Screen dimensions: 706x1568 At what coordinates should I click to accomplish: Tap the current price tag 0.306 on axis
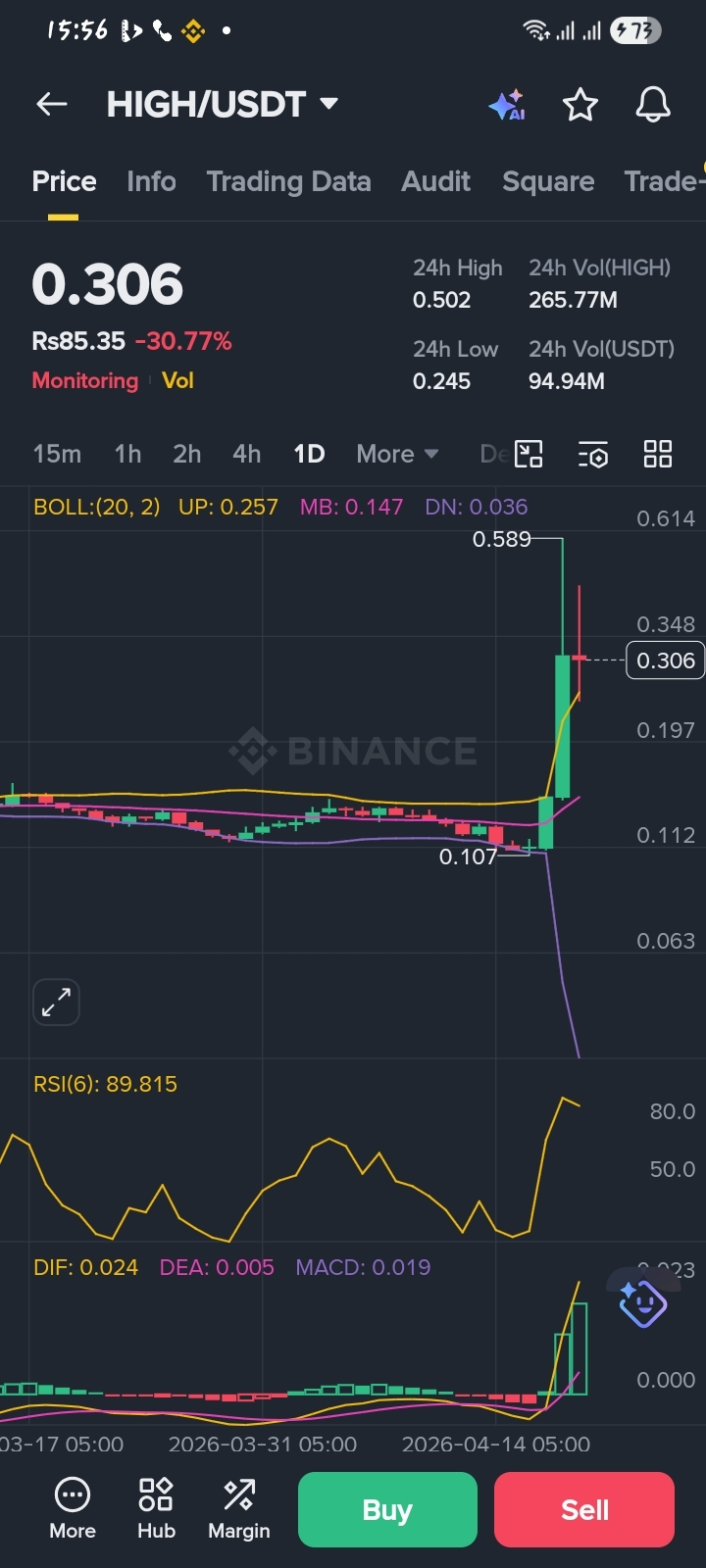tap(665, 661)
